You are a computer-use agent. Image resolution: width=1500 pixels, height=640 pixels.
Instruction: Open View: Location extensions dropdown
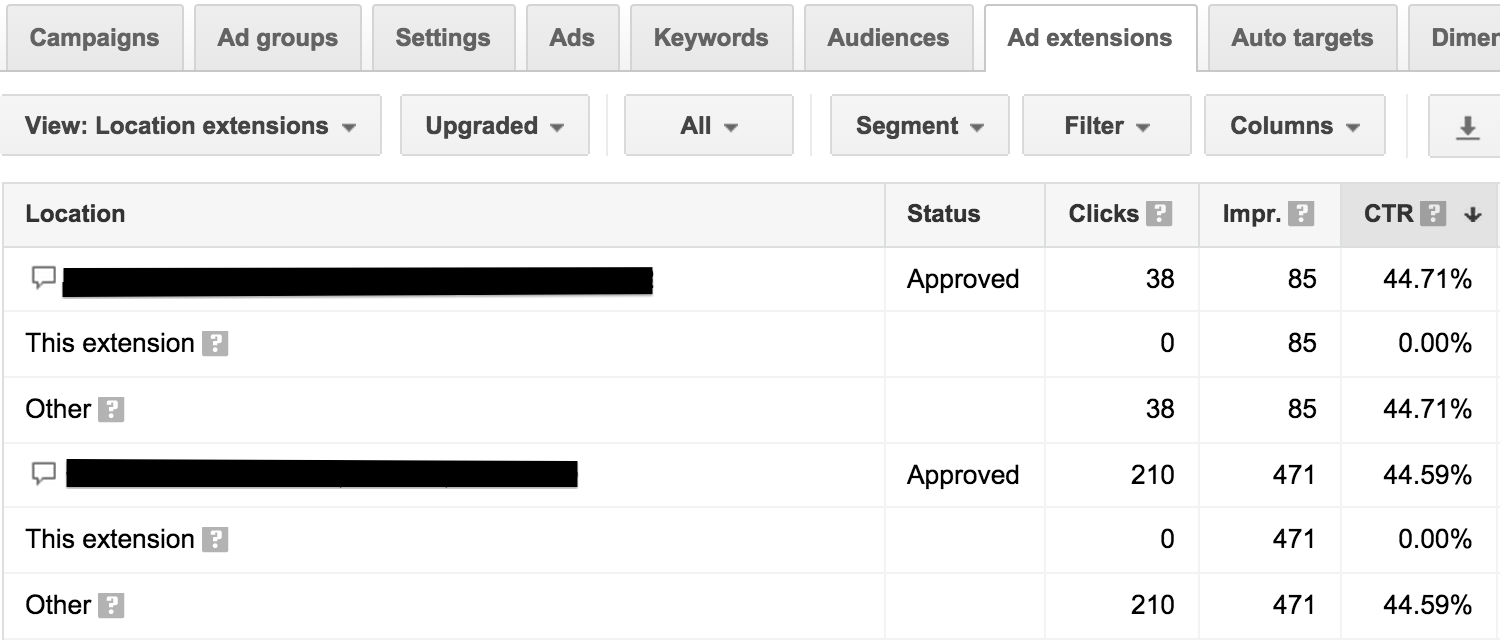pyautogui.click(x=191, y=126)
